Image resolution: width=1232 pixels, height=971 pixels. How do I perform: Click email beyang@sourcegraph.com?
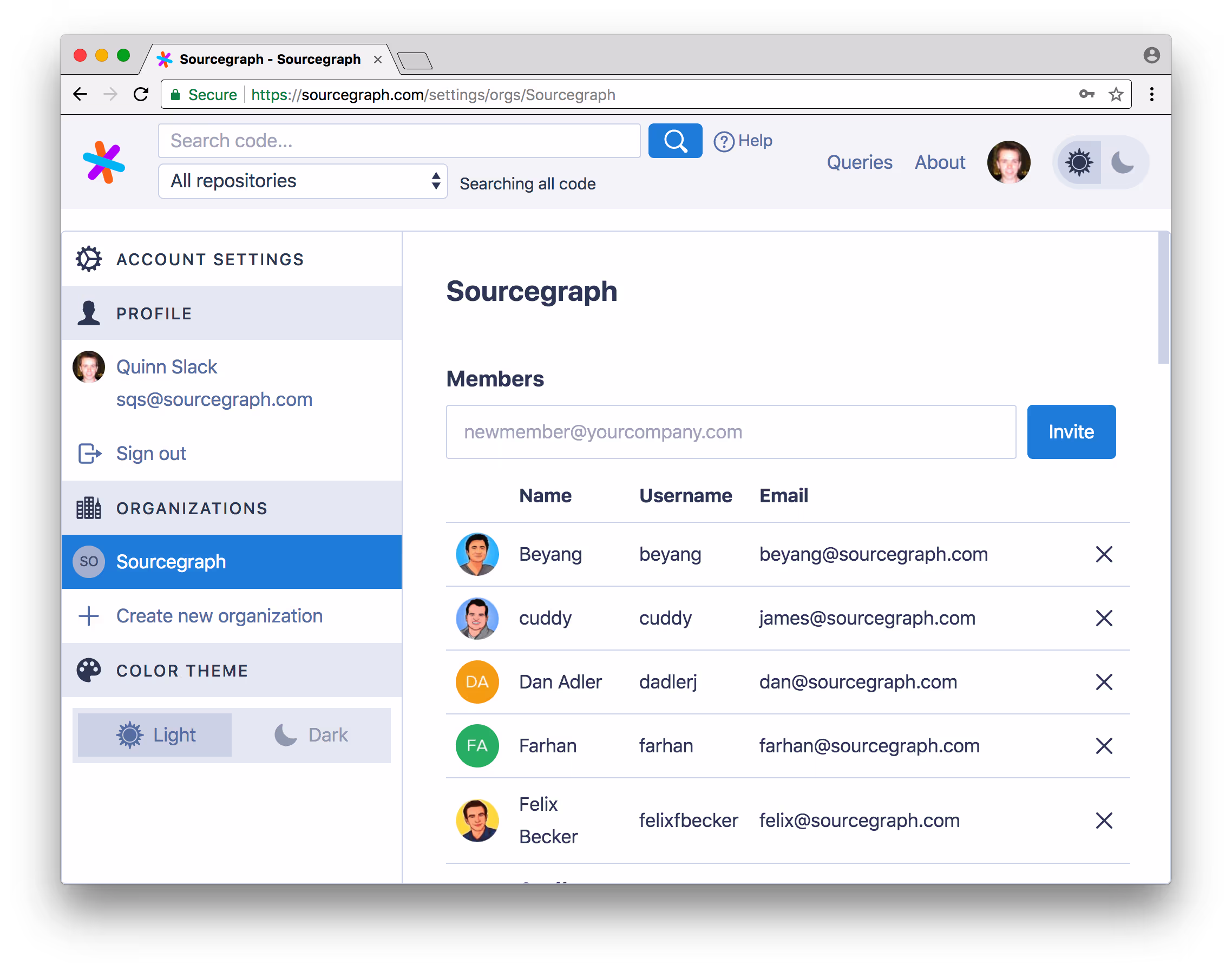pos(873,554)
